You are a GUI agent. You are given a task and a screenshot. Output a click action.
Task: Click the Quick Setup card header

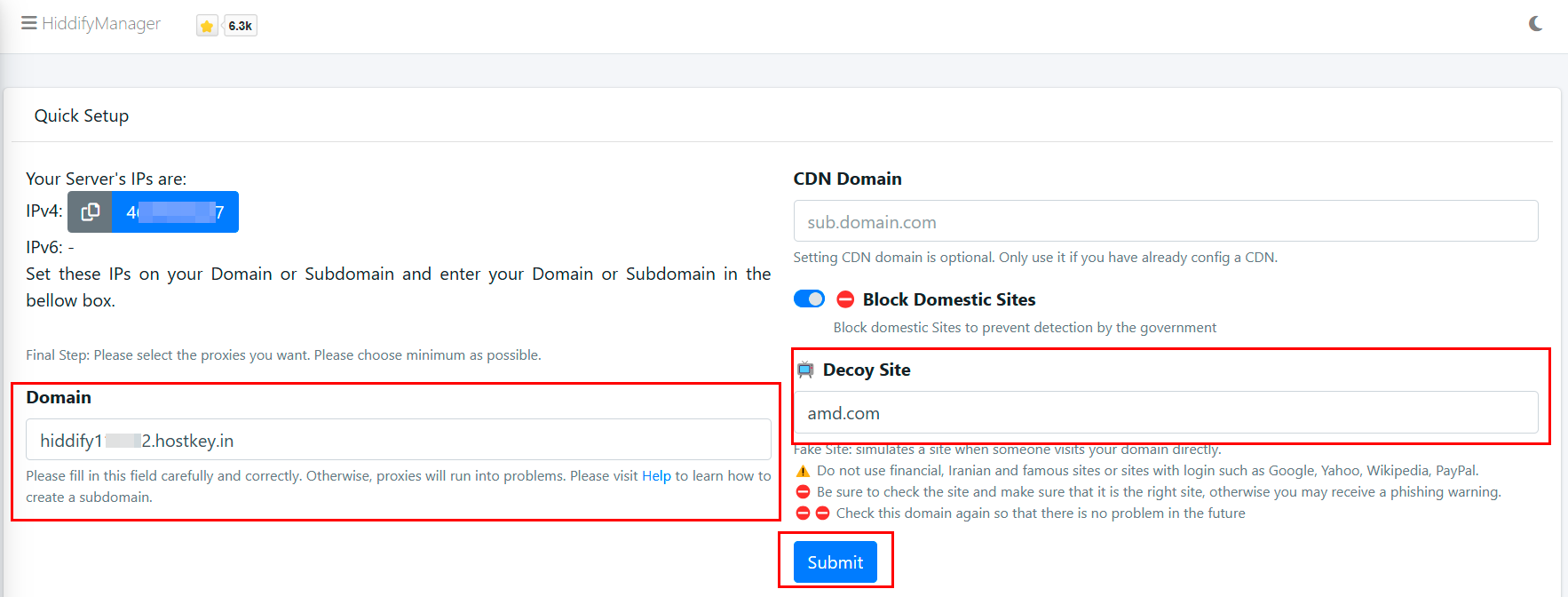click(82, 116)
